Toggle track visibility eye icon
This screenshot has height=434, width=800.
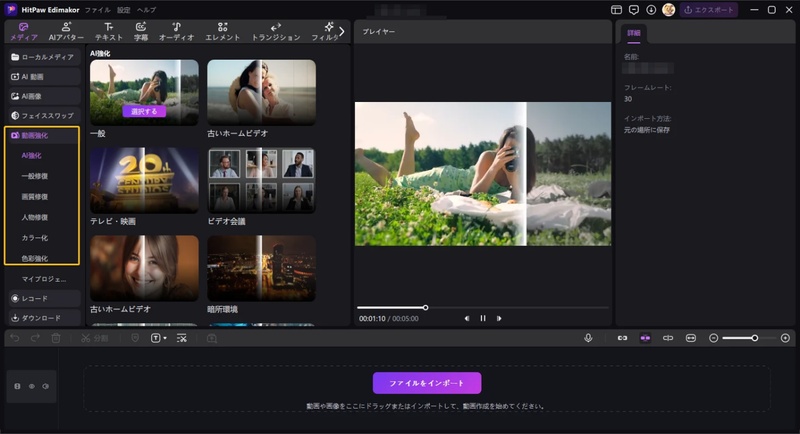click(x=31, y=385)
